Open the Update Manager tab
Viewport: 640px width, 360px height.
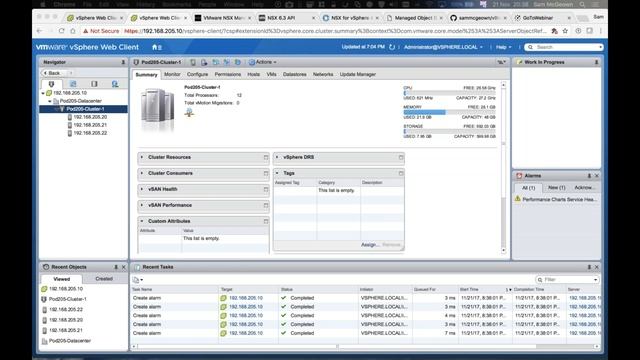tap(358, 75)
